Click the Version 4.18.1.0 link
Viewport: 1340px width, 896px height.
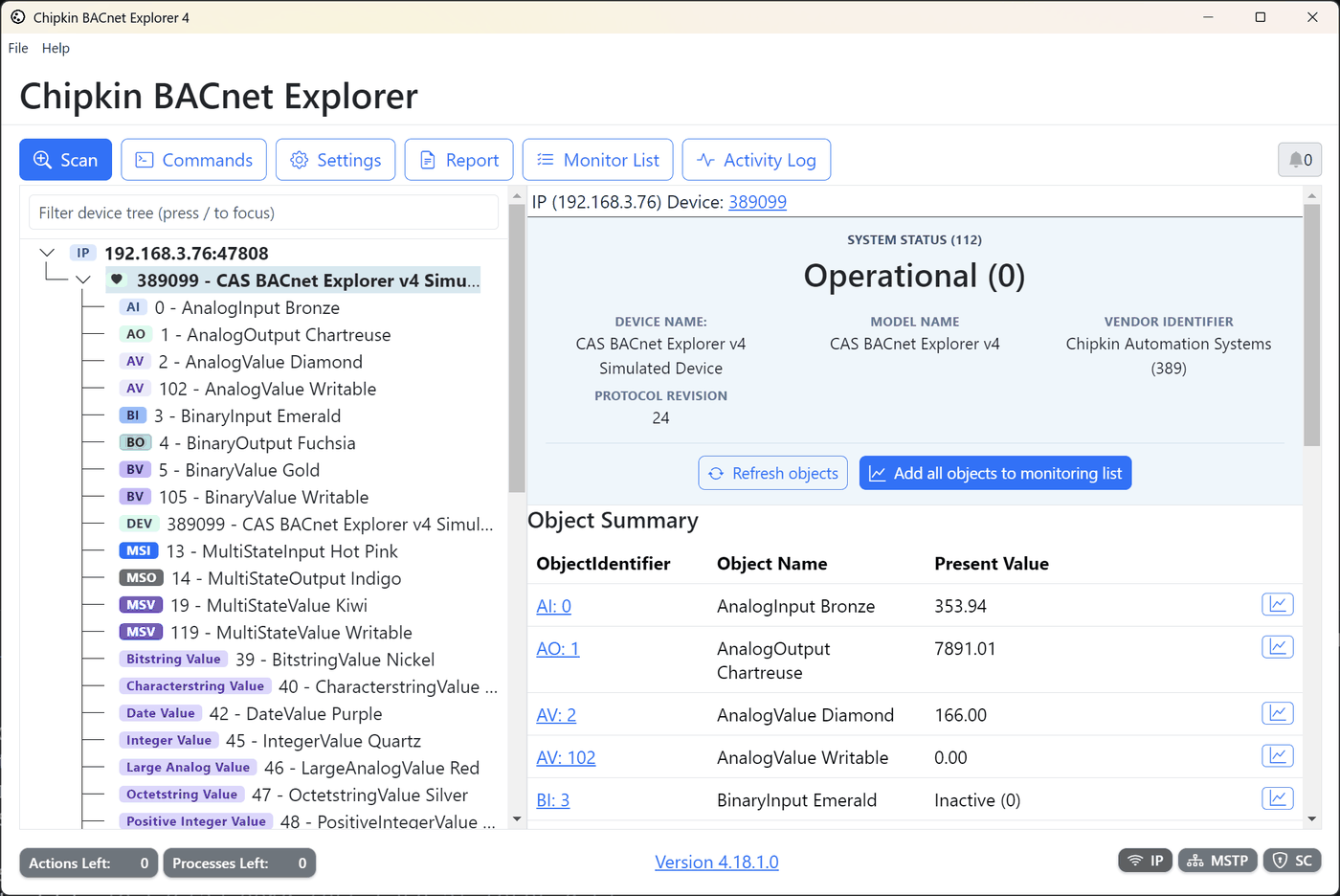click(717, 862)
